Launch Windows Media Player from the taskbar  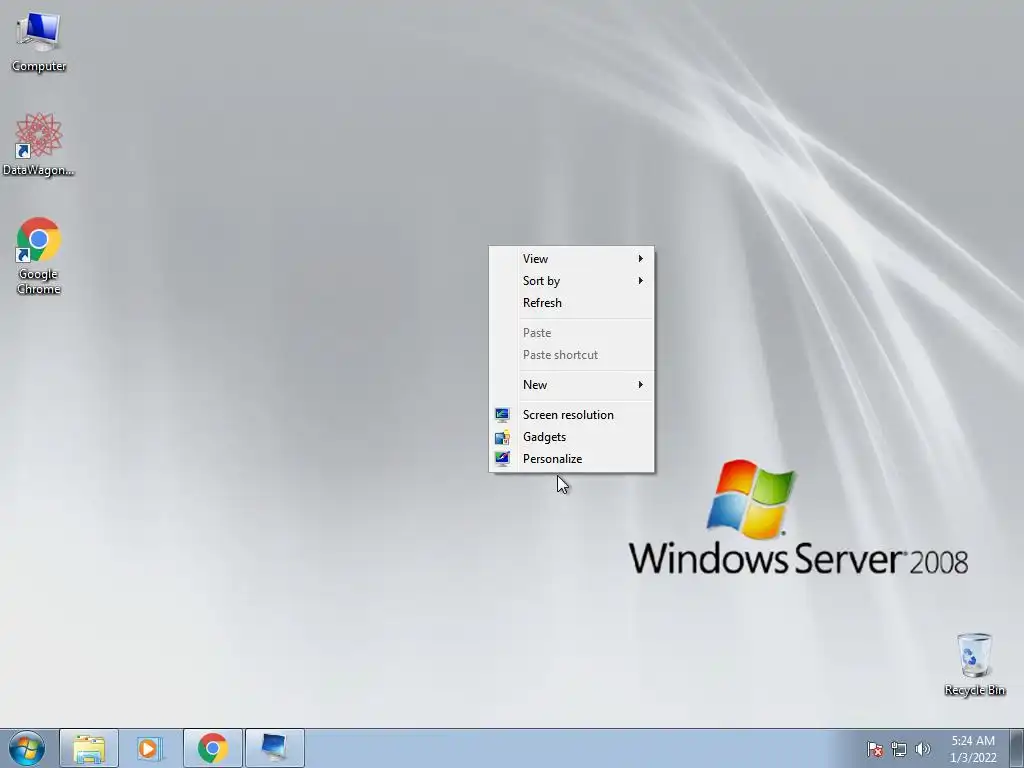150,748
